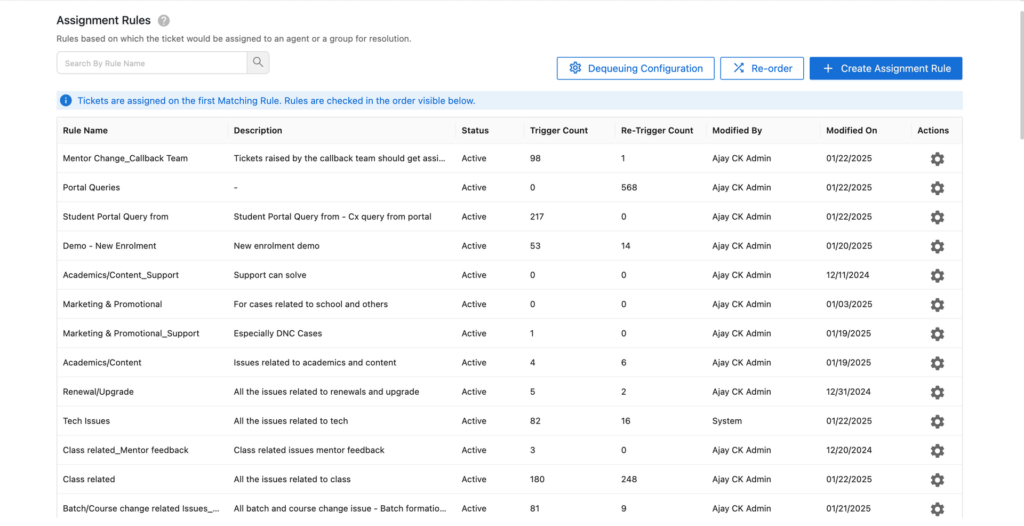Image resolution: width=1024 pixels, height=526 pixels.
Task: Click the Modified By column header
Action: (737, 131)
